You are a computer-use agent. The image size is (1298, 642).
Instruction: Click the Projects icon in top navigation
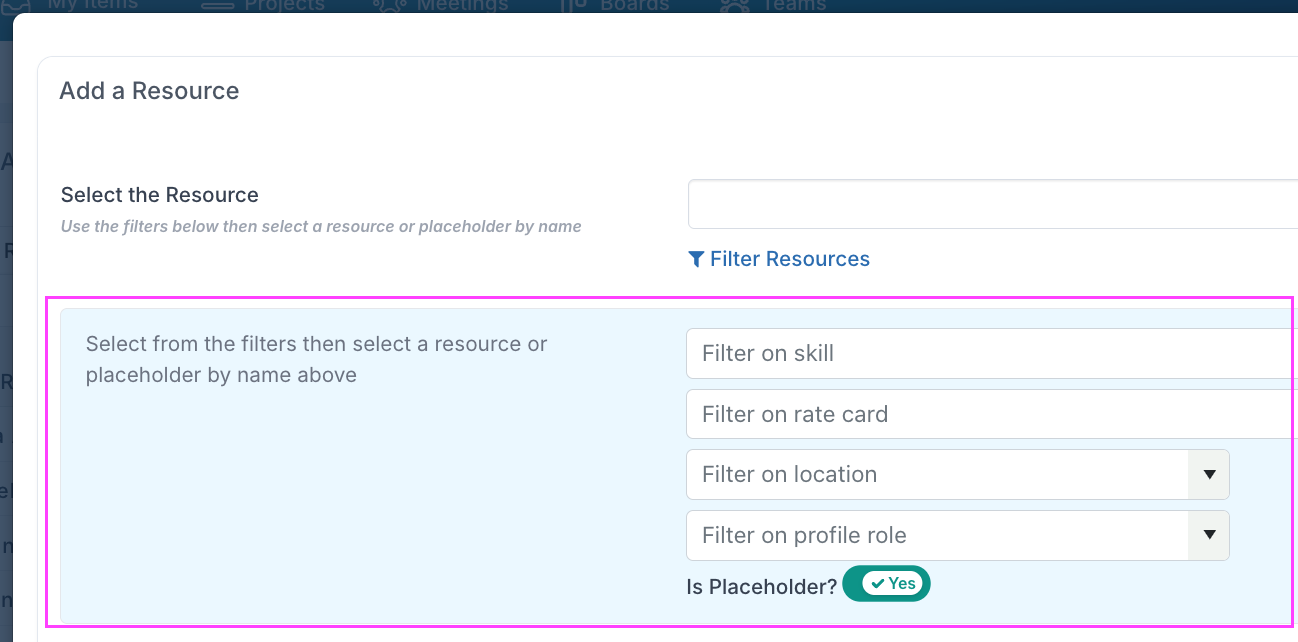pyautogui.click(x=217, y=4)
